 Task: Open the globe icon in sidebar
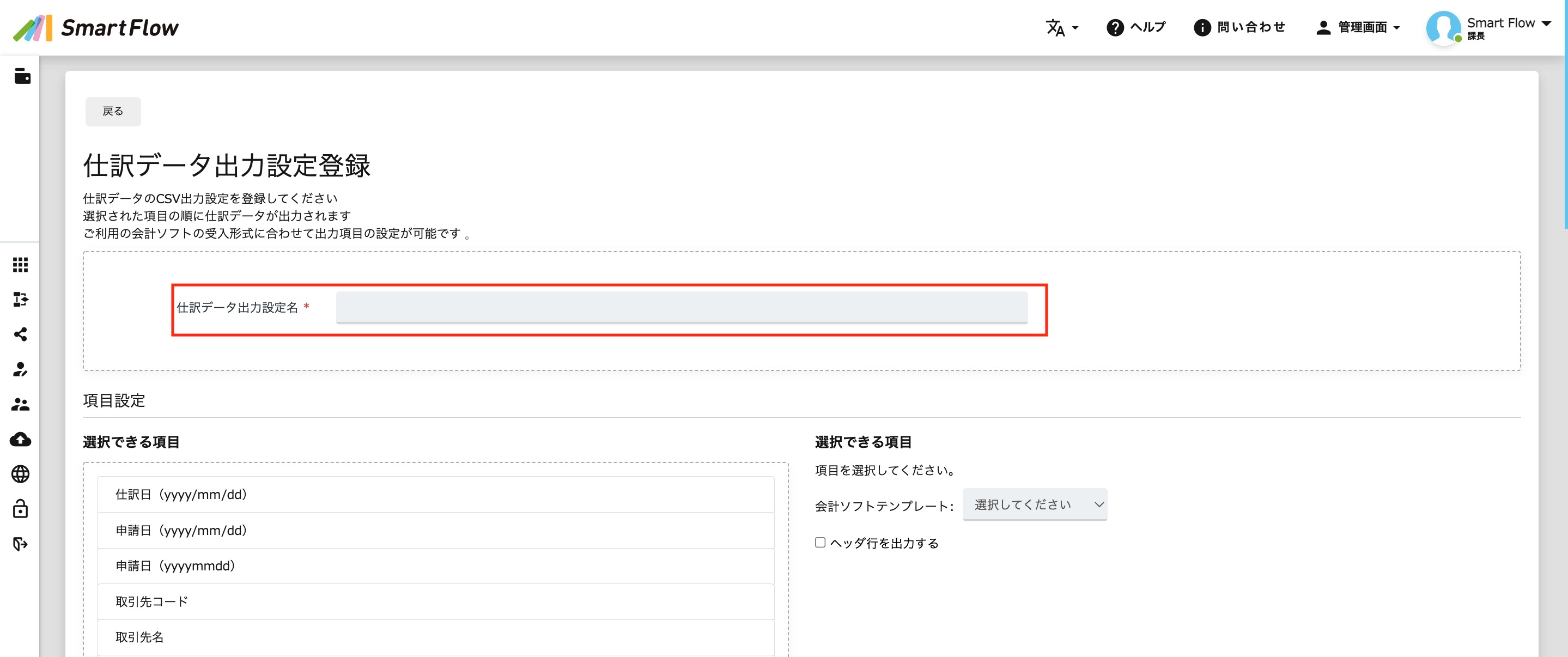[x=21, y=474]
